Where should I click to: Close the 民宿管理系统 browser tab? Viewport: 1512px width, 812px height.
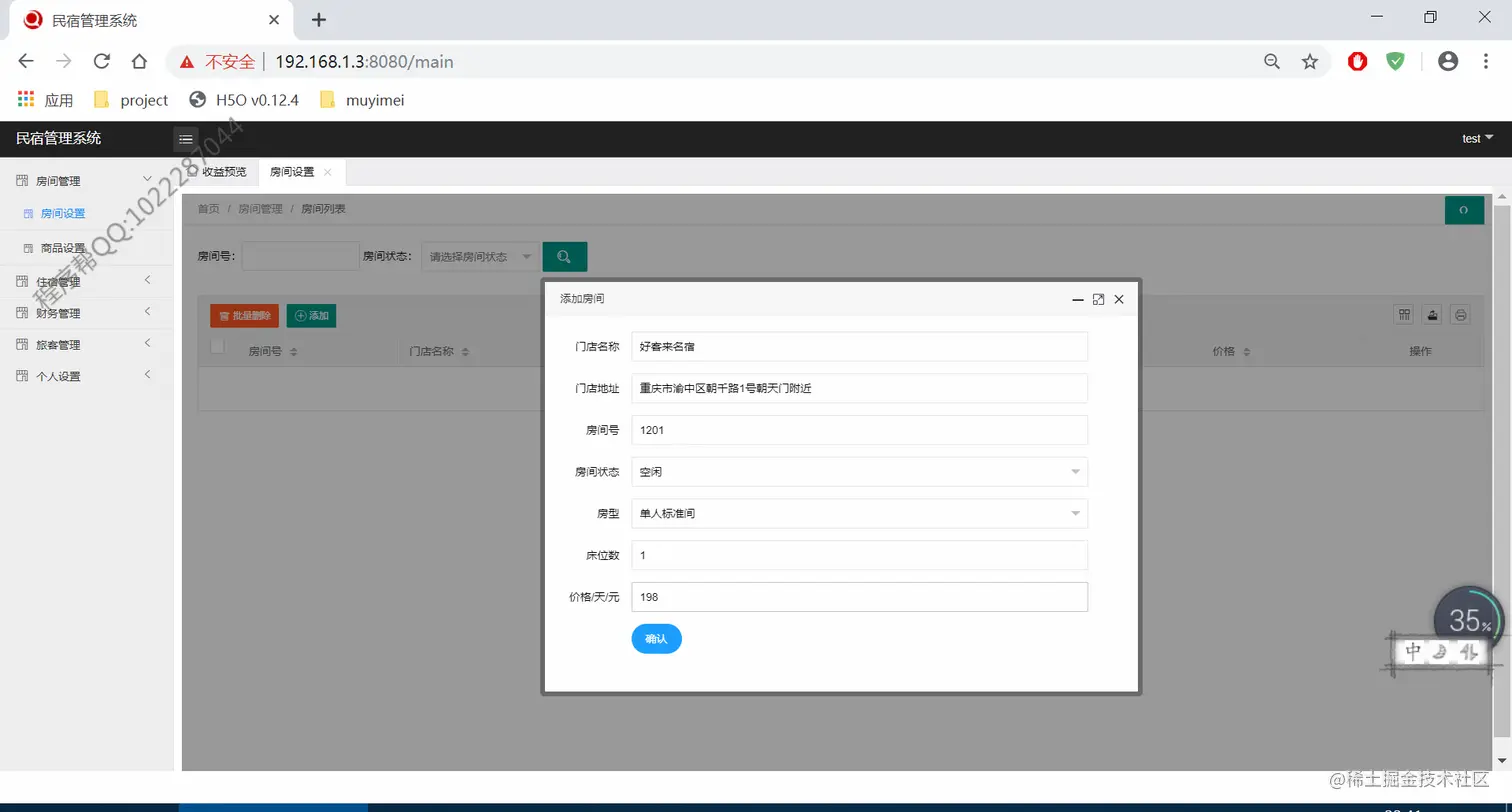[274, 20]
